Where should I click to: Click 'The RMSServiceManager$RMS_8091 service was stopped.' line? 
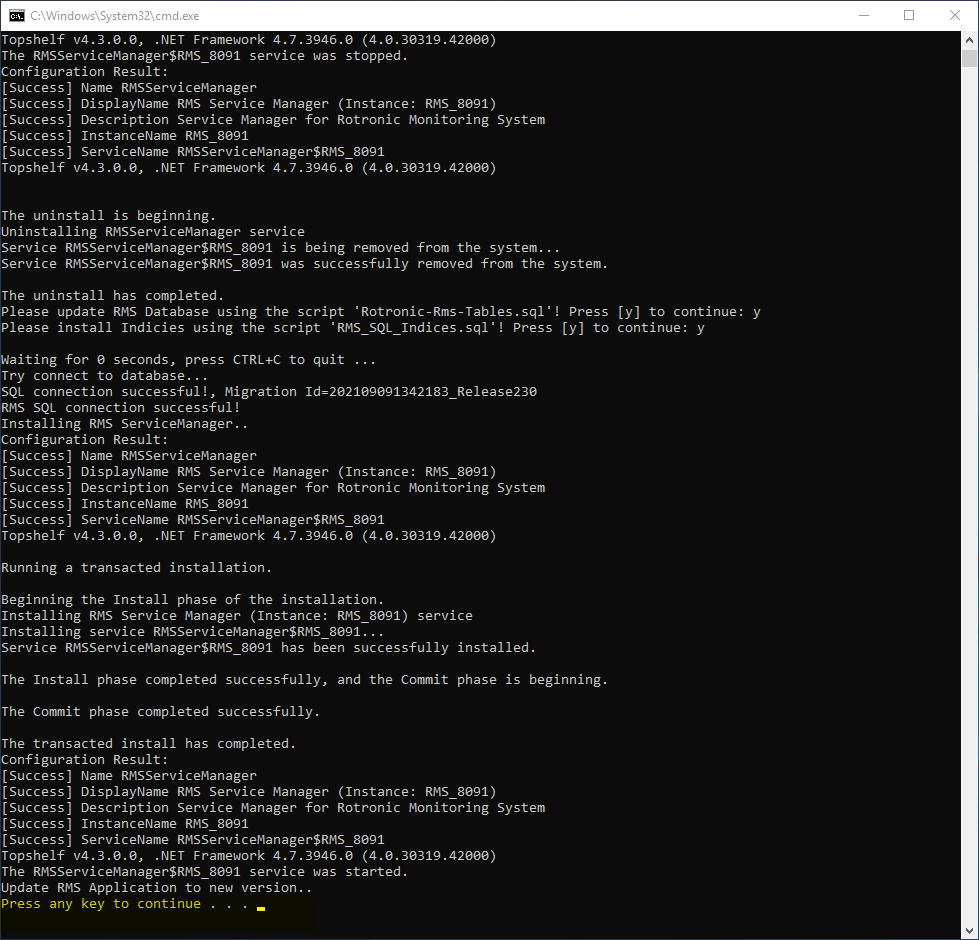pos(204,56)
